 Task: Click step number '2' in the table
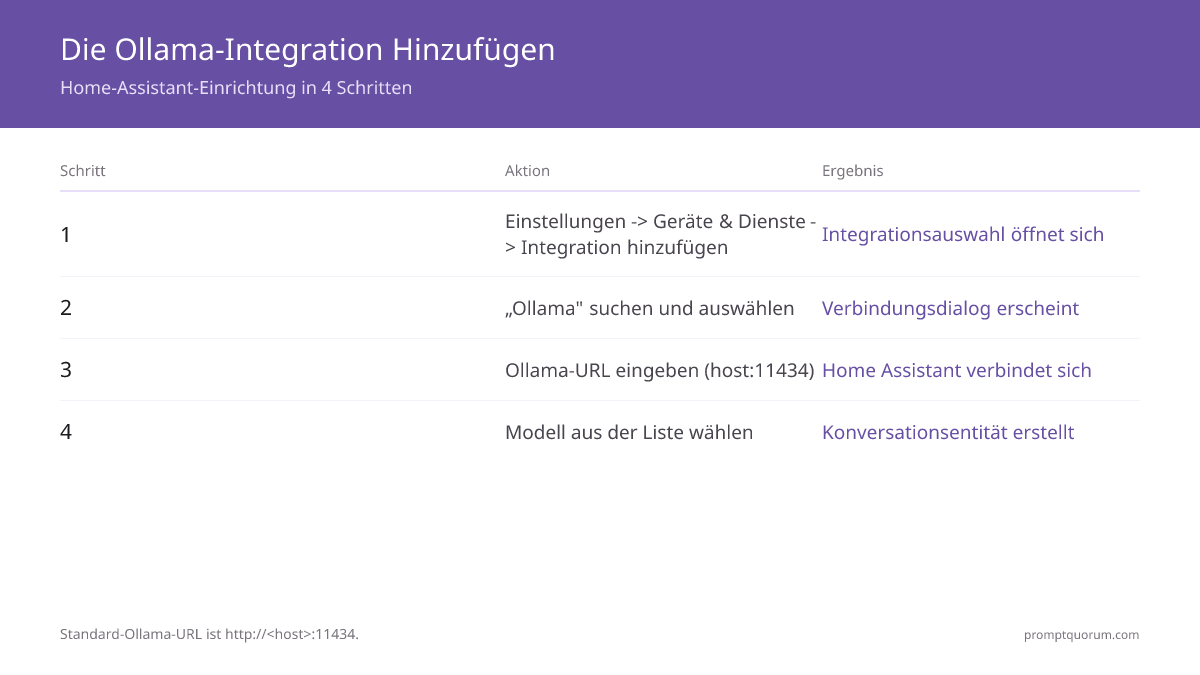pyautogui.click(x=66, y=308)
